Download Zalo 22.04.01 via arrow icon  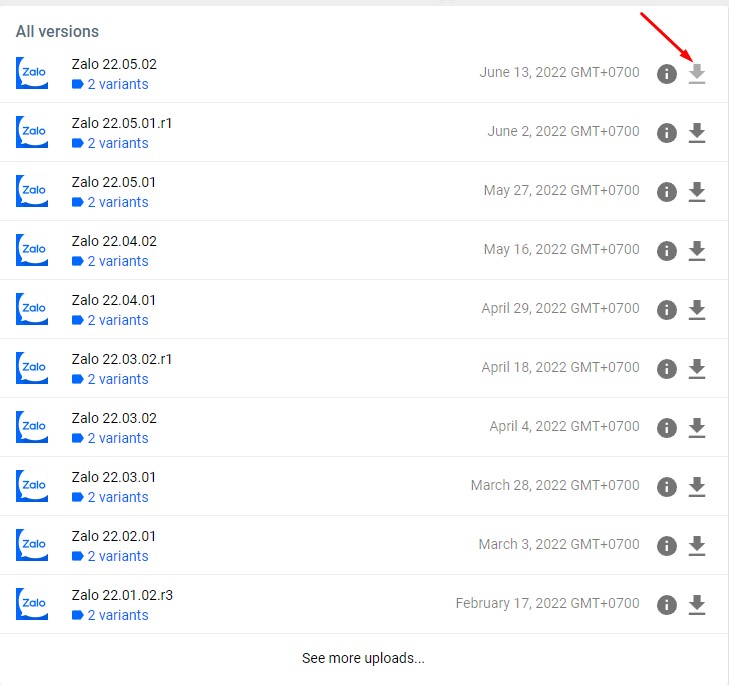pyautogui.click(x=697, y=310)
